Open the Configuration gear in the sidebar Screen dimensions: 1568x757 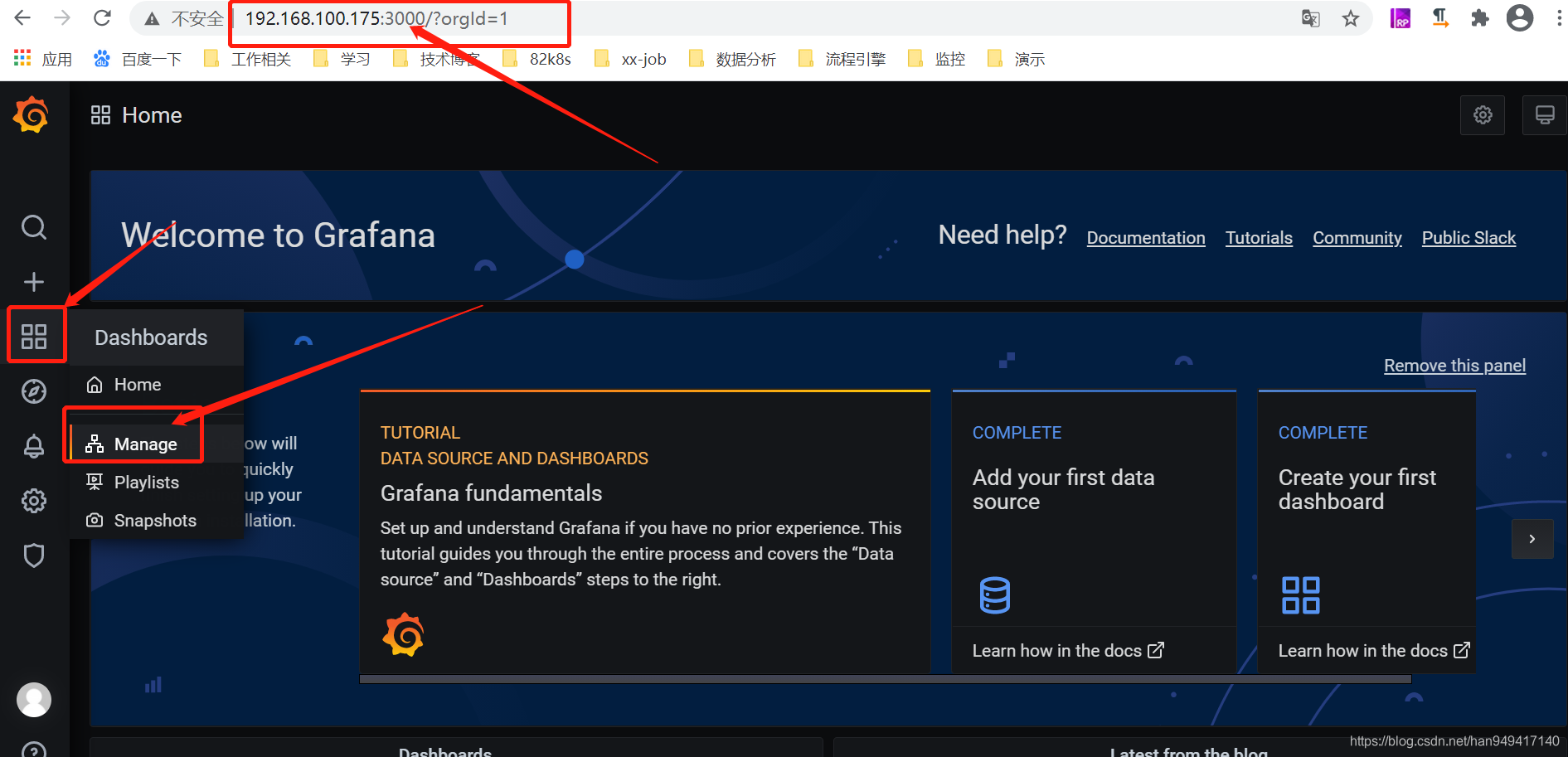[x=34, y=501]
